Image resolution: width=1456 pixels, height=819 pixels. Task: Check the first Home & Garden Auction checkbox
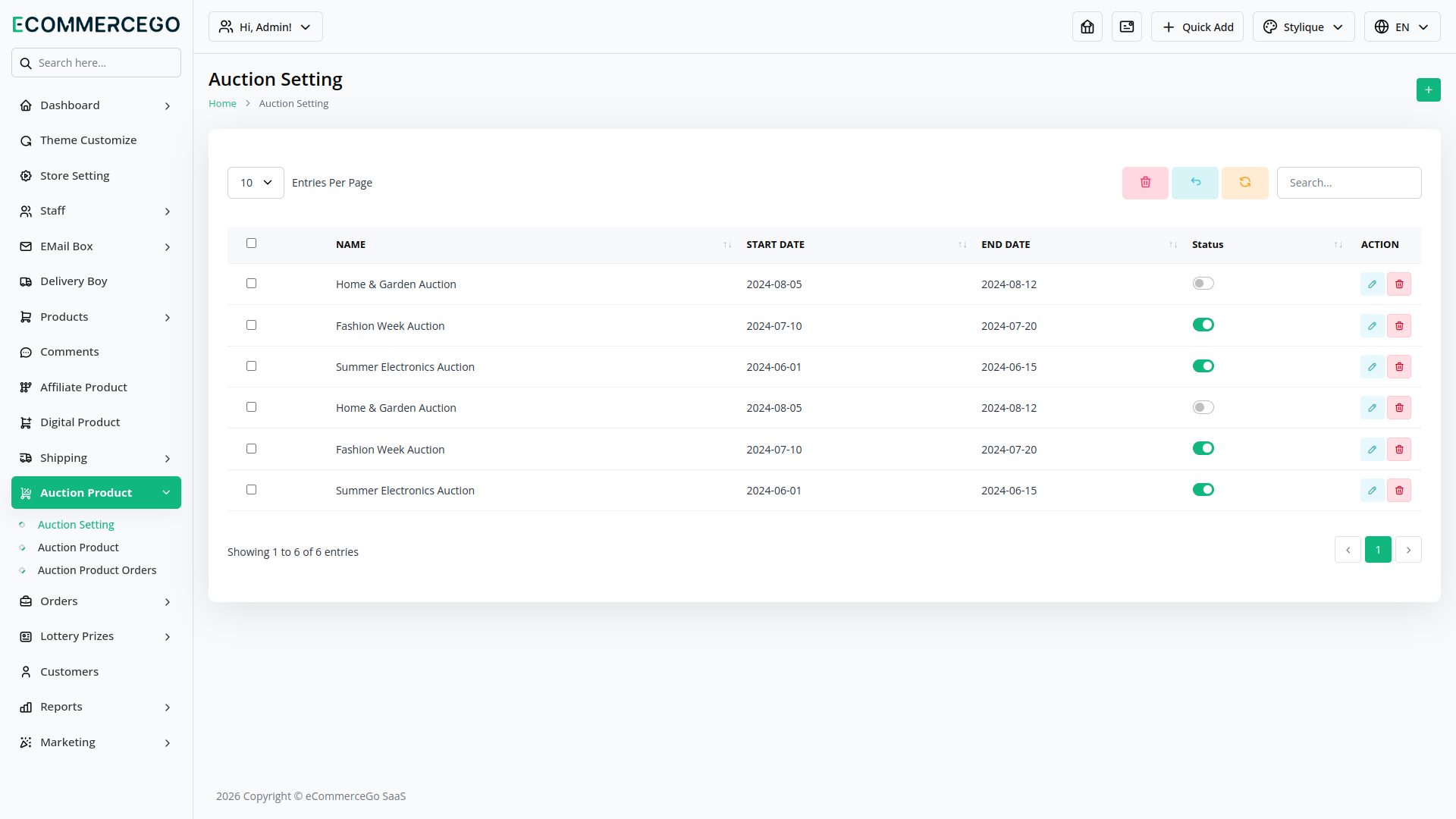251,284
